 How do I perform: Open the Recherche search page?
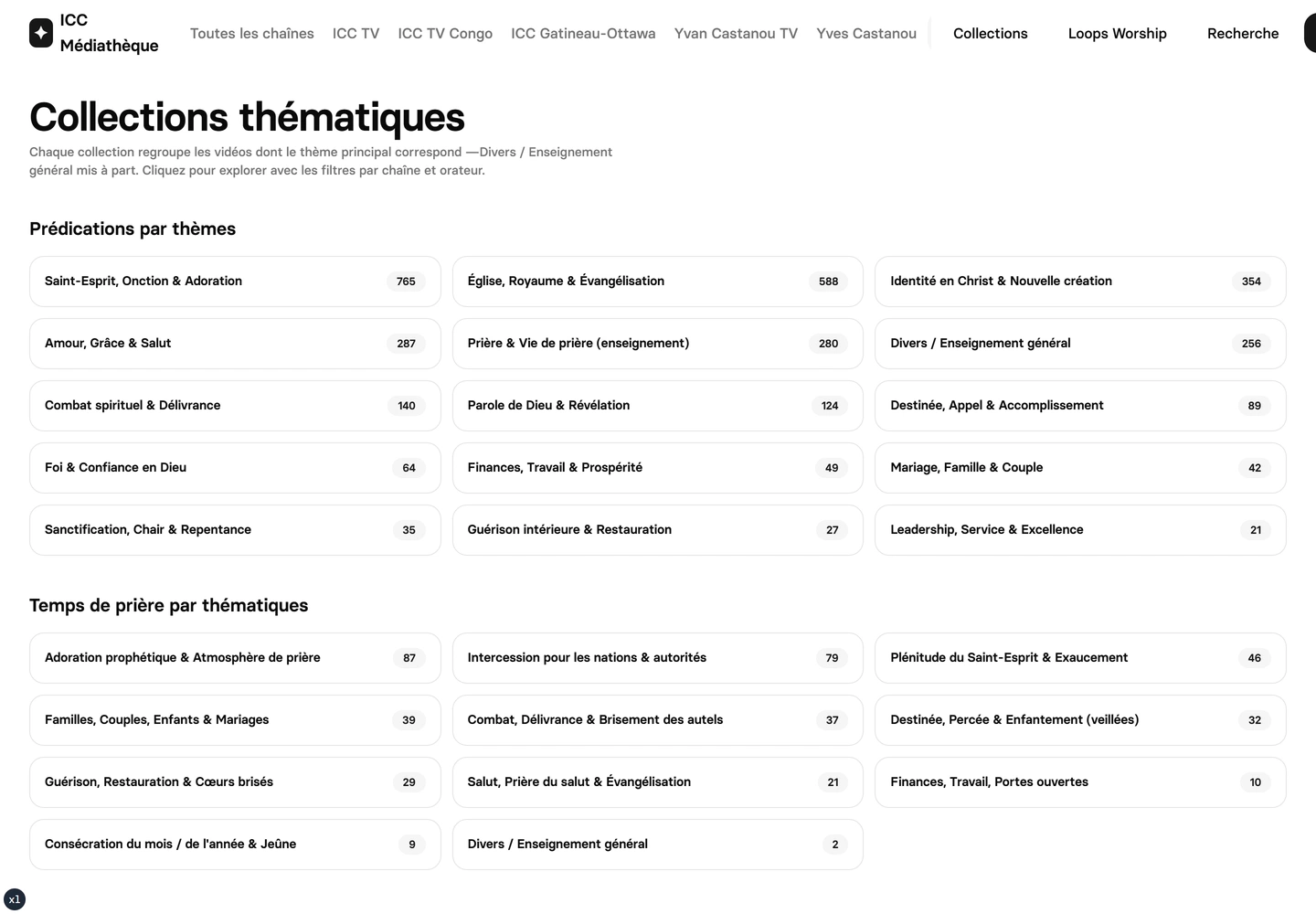tap(1243, 33)
